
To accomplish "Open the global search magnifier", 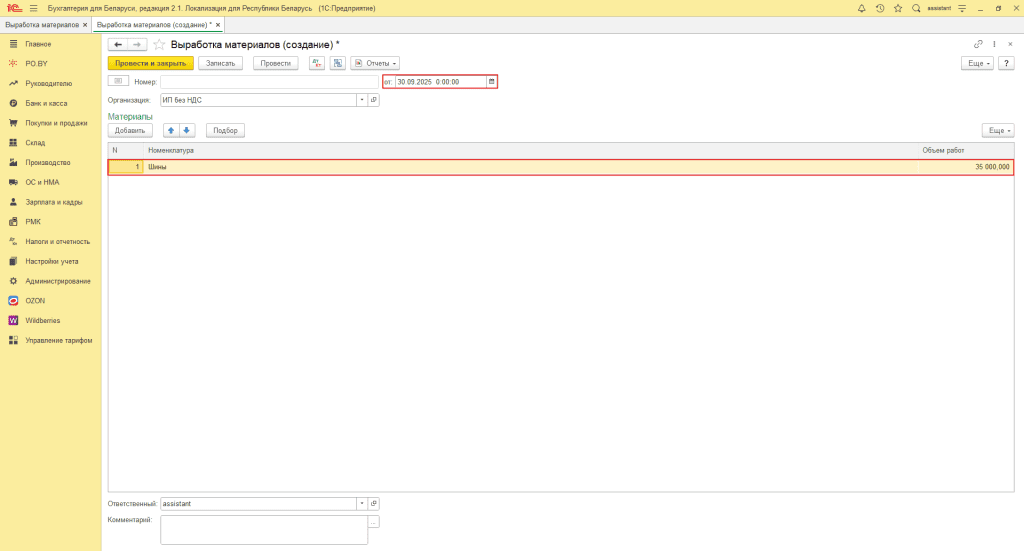I will [916, 8].
